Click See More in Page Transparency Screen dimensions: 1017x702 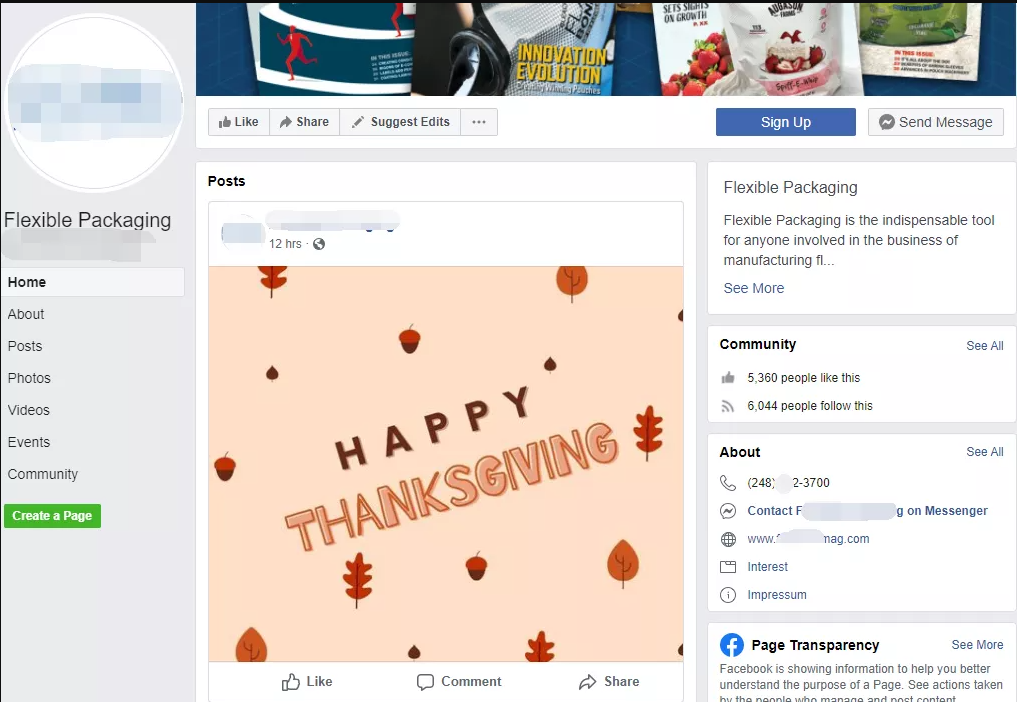pos(977,645)
